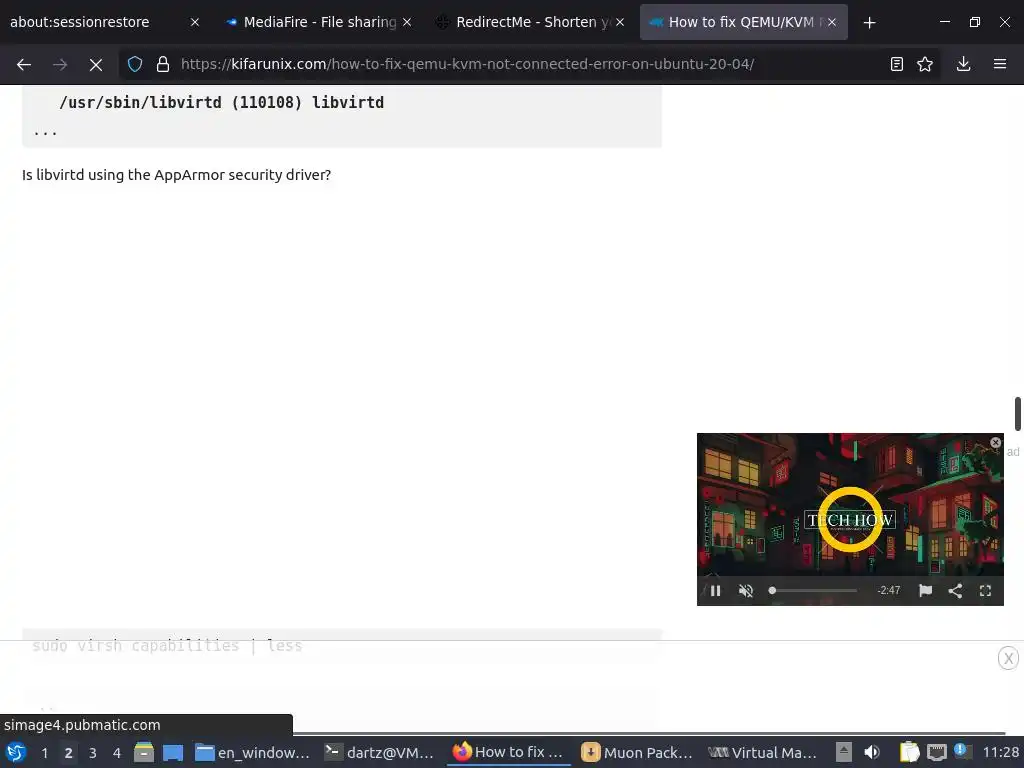Open clipboard manager tray icon
1024x768 pixels.
pyautogui.click(x=909, y=752)
